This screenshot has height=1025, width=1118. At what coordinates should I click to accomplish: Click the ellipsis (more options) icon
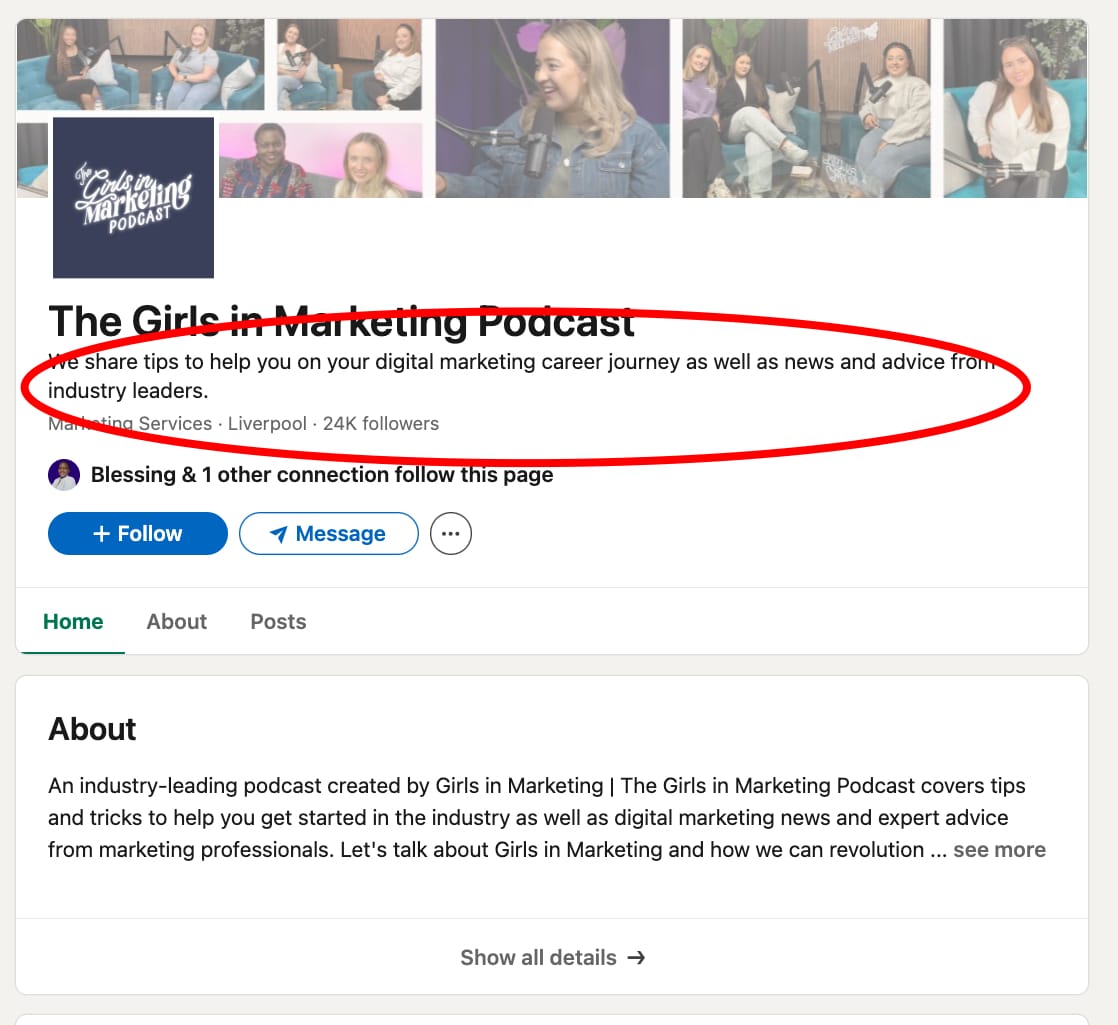(x=451, y=533)
